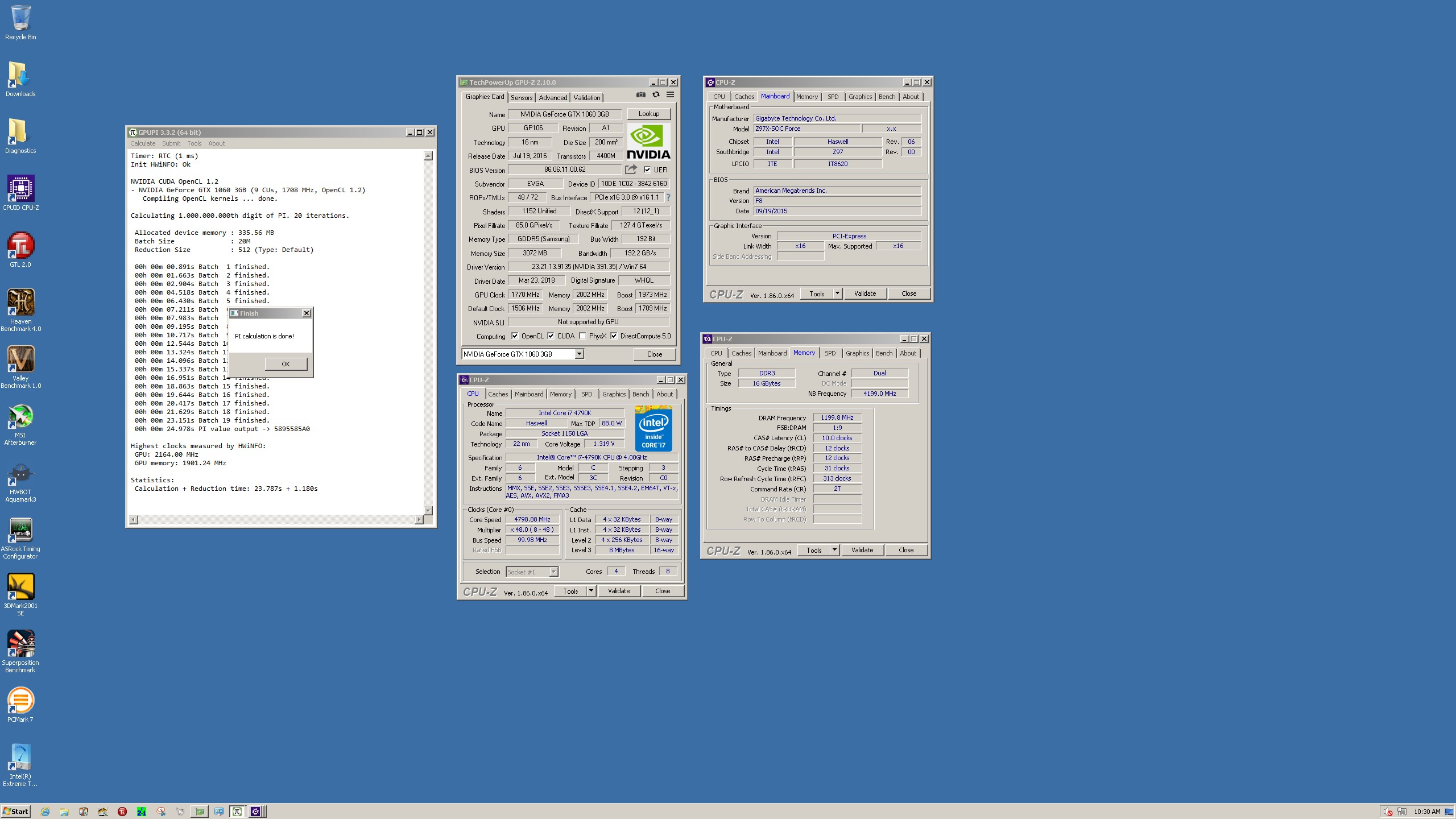The width and height of the screenshot is (1456, 819).
Task: Click OK in the Finish dialog
Action: pyautogui.click(x=286, y=364)
